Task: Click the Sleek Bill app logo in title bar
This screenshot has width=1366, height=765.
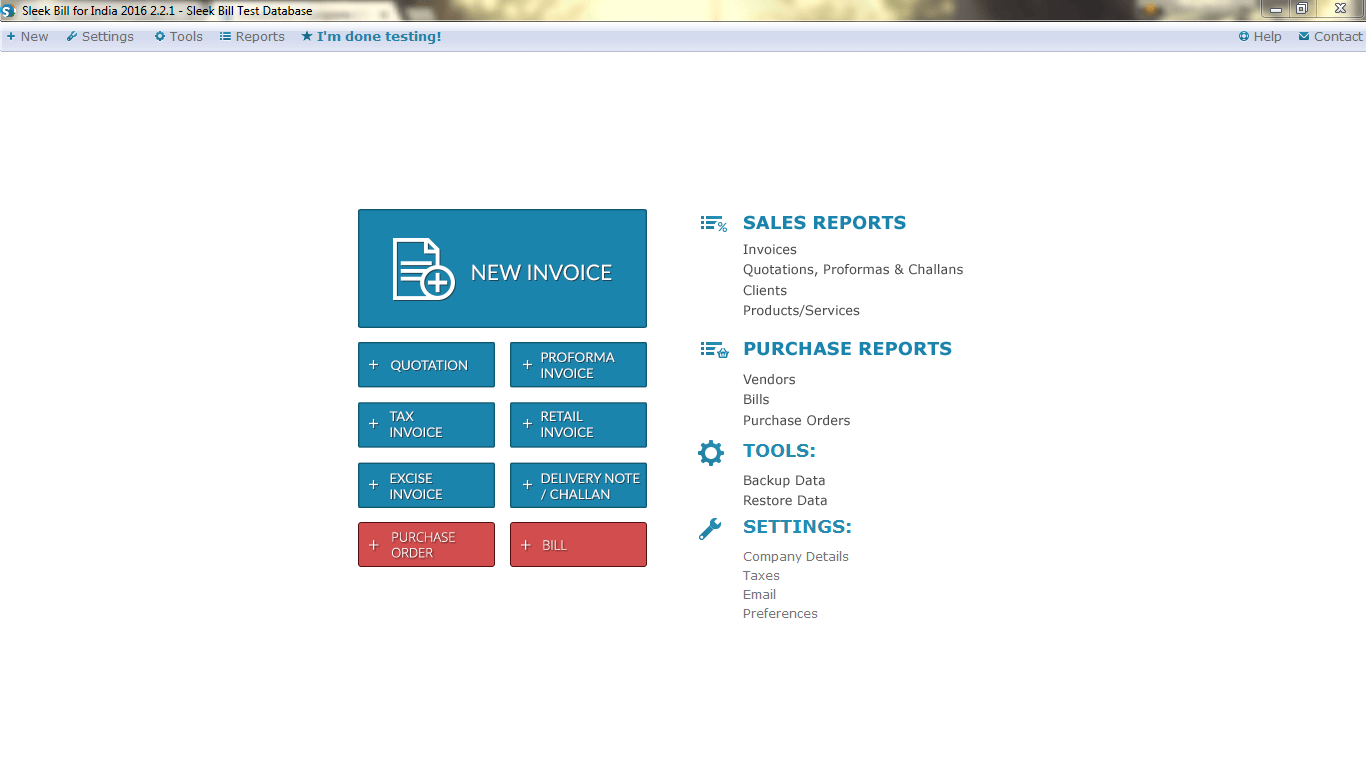Action: pos(9,10)
